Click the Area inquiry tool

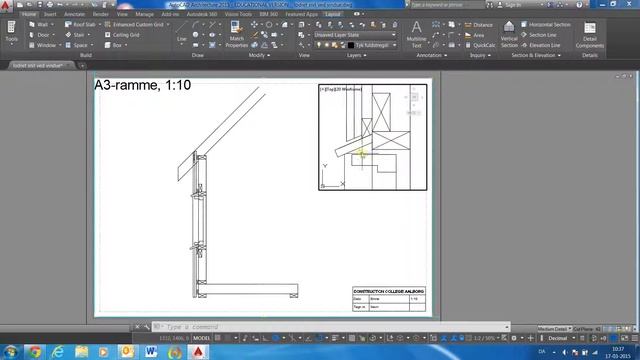[474, 36]
